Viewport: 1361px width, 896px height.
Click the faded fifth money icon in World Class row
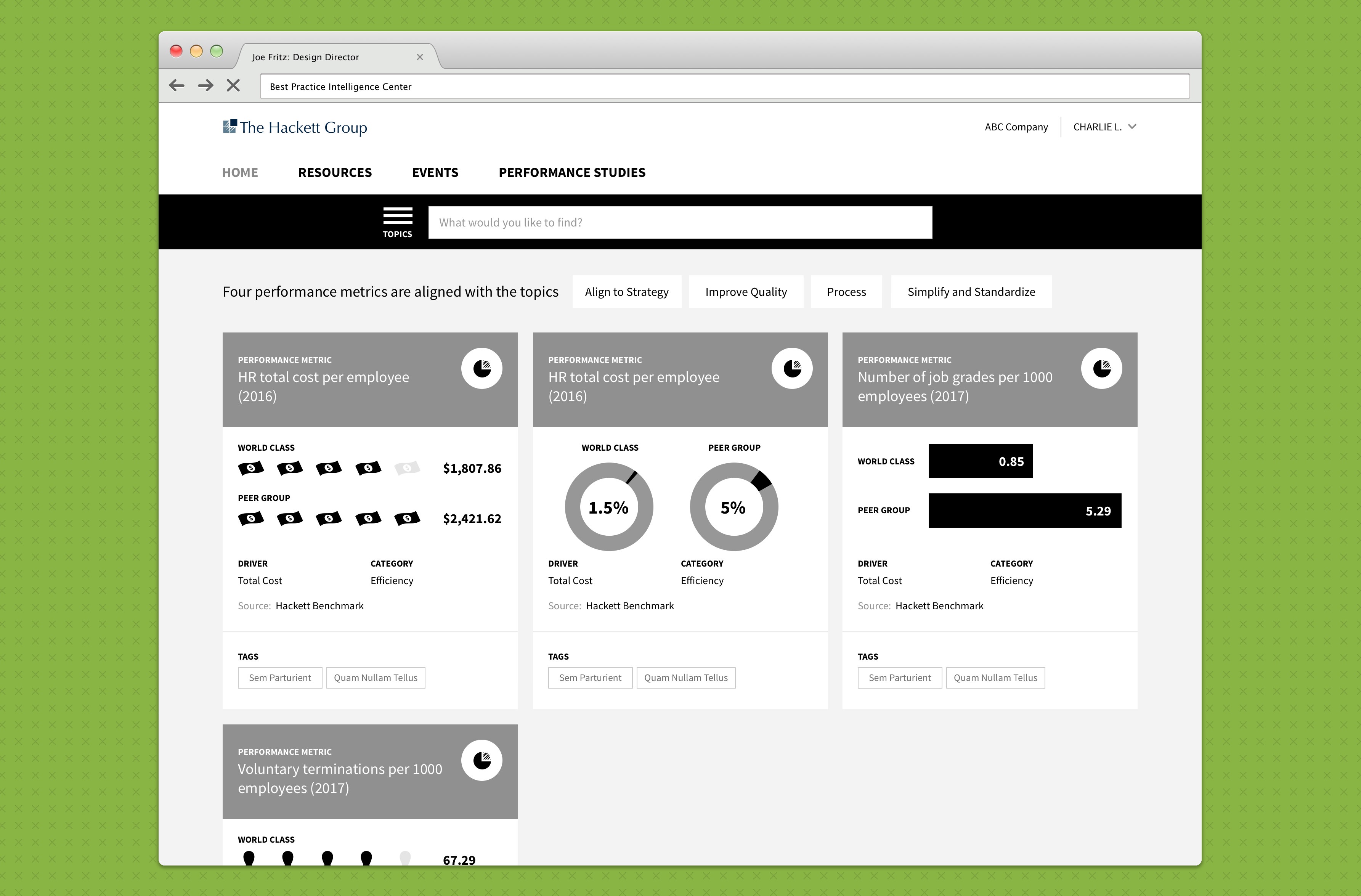407,468
